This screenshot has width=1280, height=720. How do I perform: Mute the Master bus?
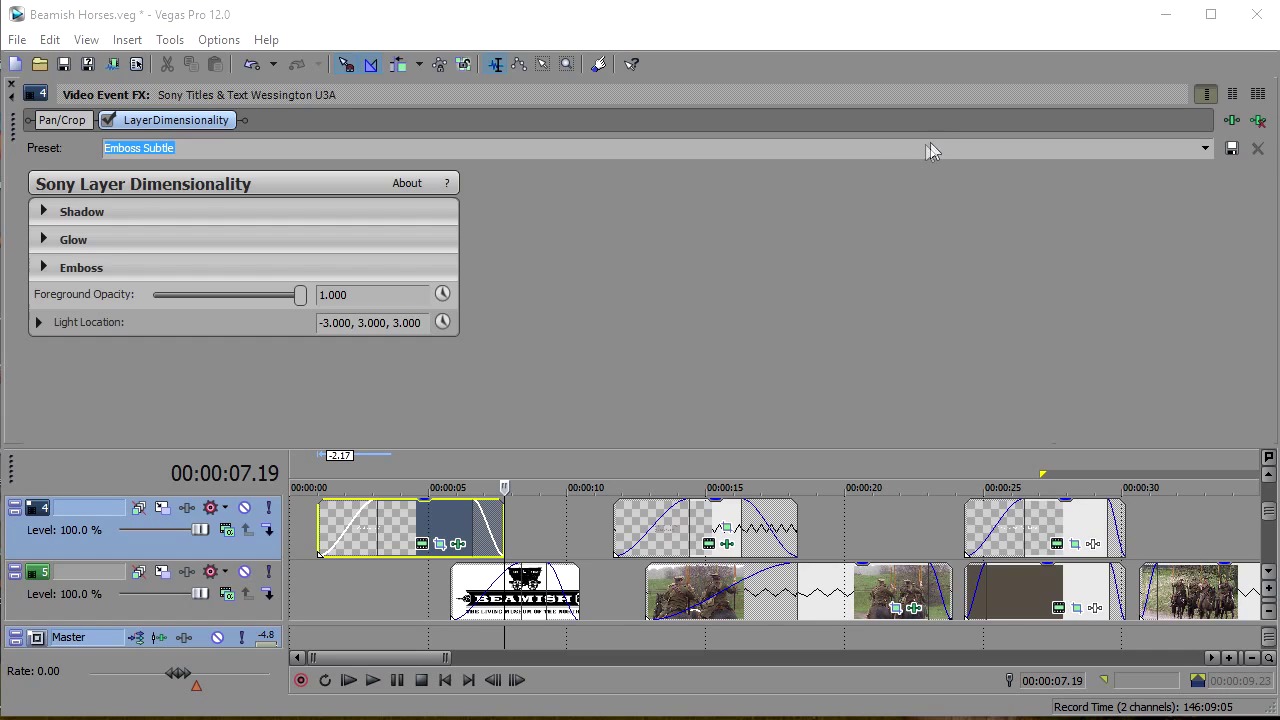click(217, 637)
